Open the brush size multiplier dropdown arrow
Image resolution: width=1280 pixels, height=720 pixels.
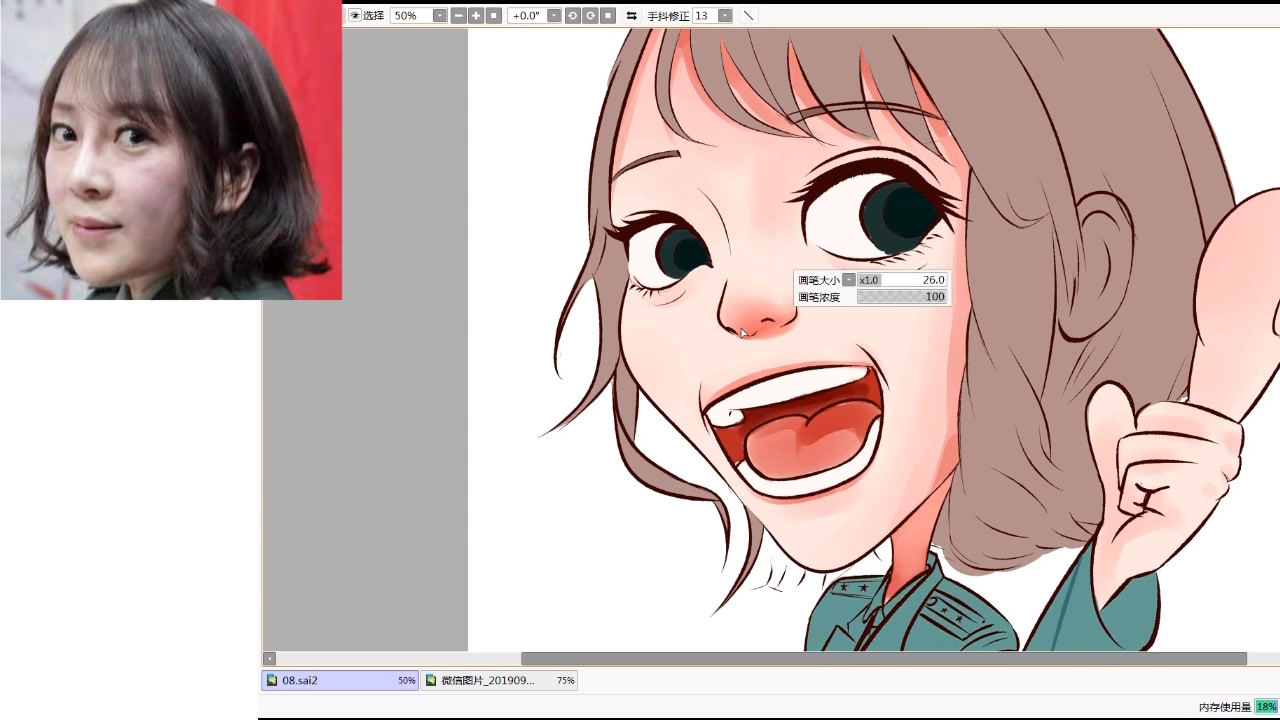click(x=849, y=280)
